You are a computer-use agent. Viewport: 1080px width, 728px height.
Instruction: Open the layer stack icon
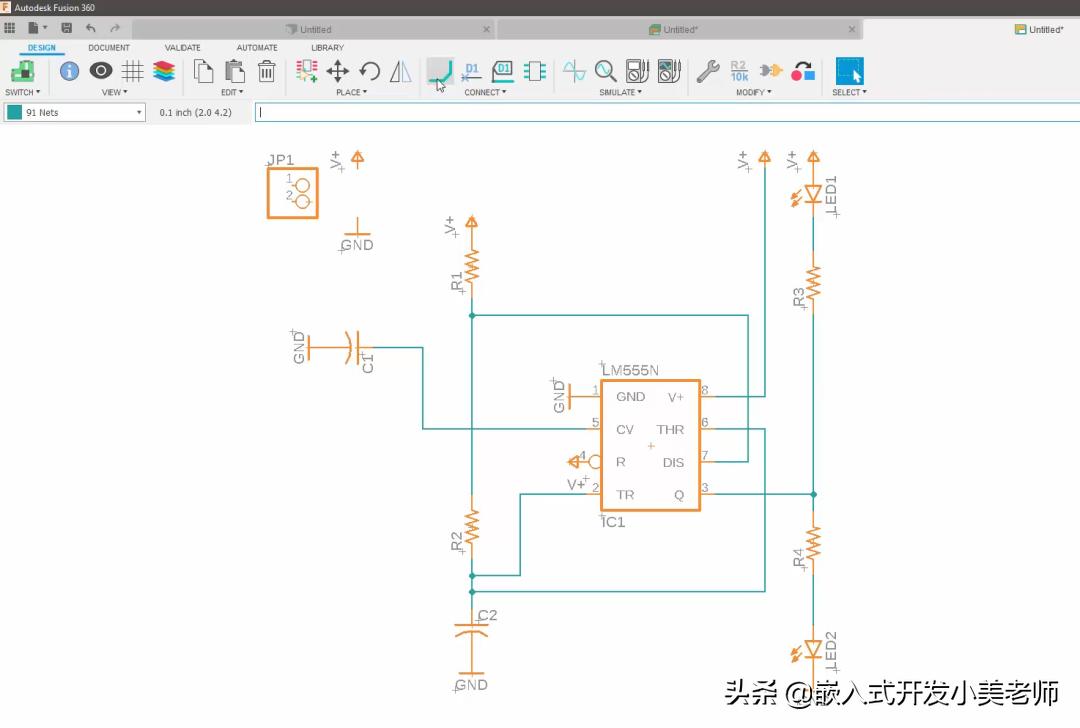click(164, 71)
